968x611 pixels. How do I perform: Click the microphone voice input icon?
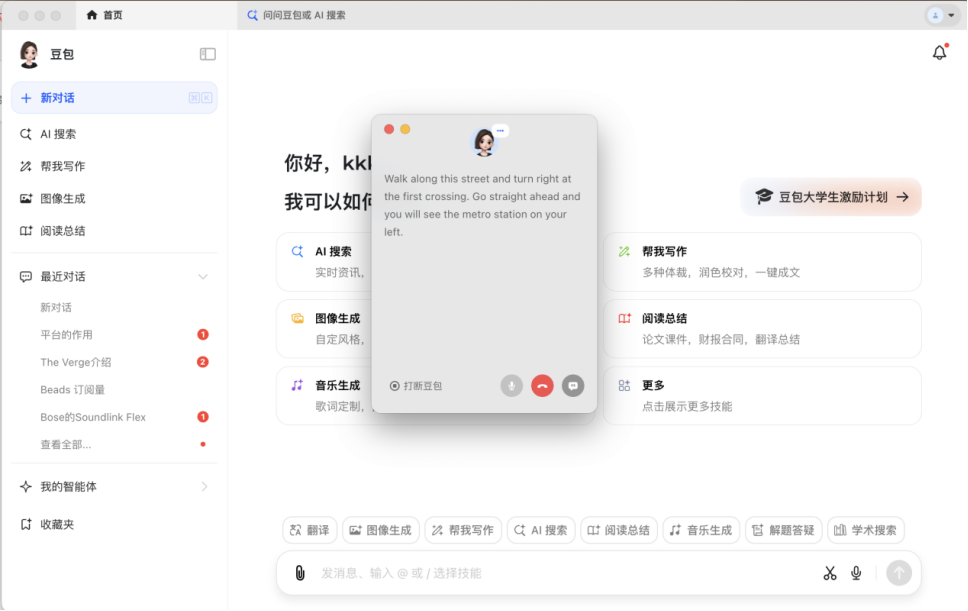tap(856, 573)
